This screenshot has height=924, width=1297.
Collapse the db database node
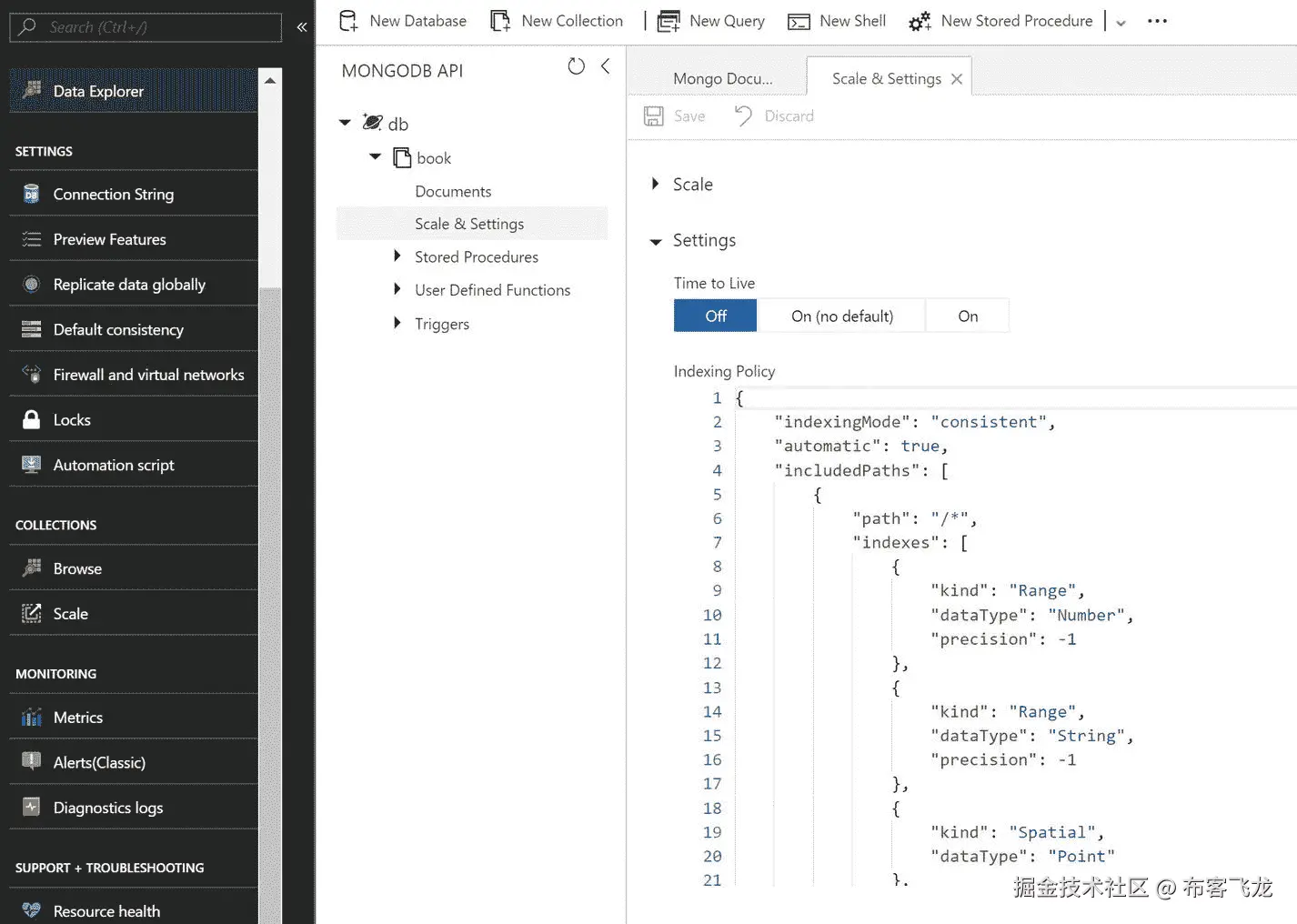coord(345,123)
